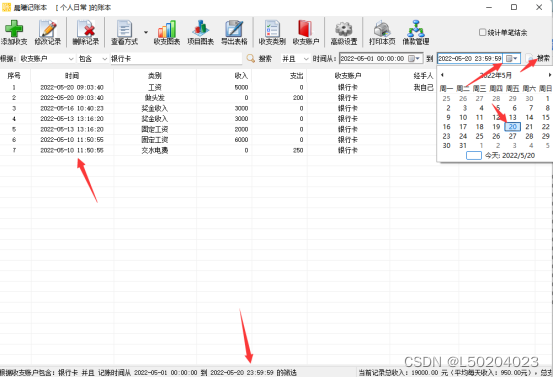Click the 收支账户 column header in the table
This screenshot has width=554, height=377.
pyautogui.click(x=348, y=76)
